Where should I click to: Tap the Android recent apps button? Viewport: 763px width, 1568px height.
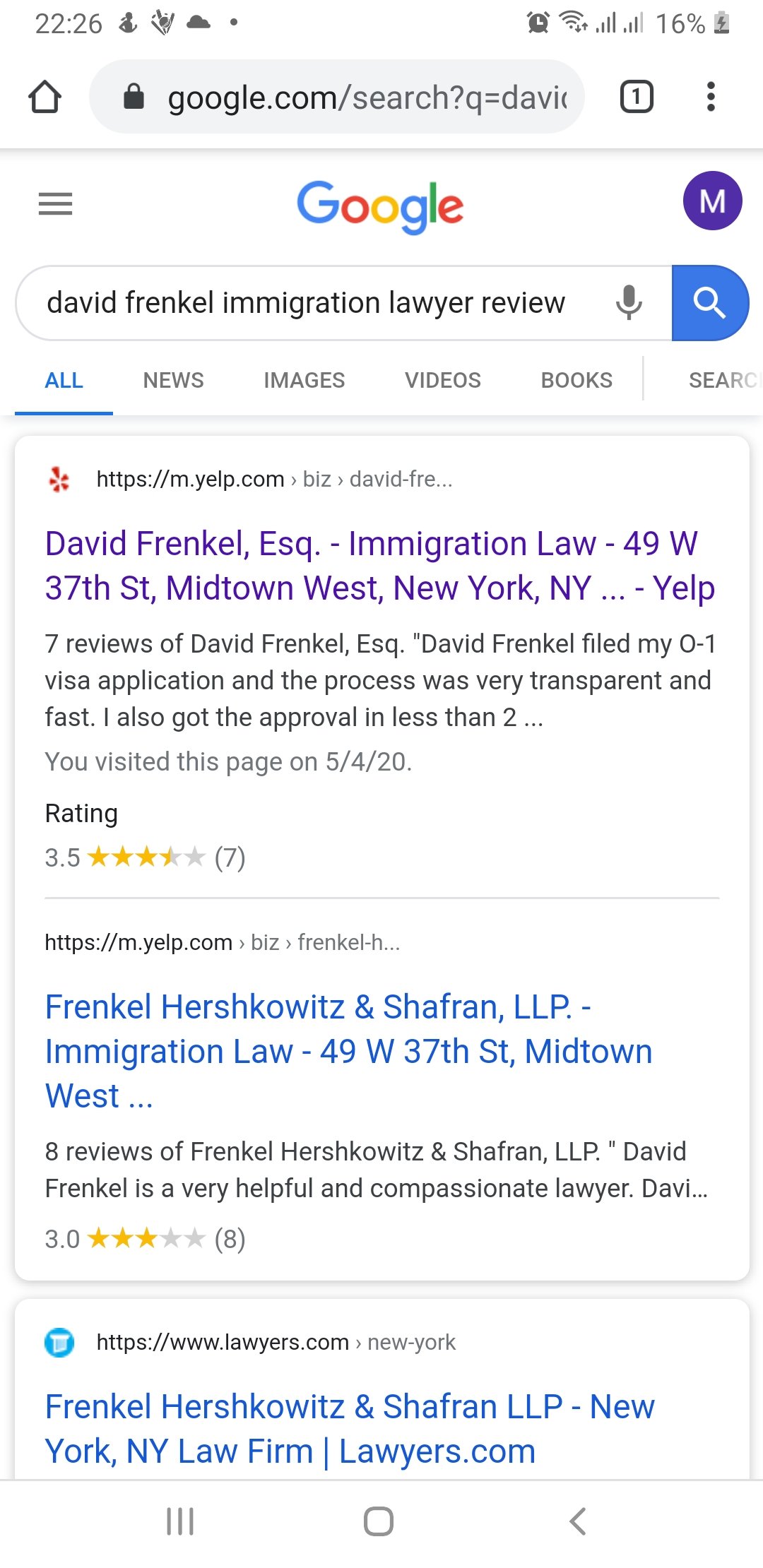pos(180,1521)
